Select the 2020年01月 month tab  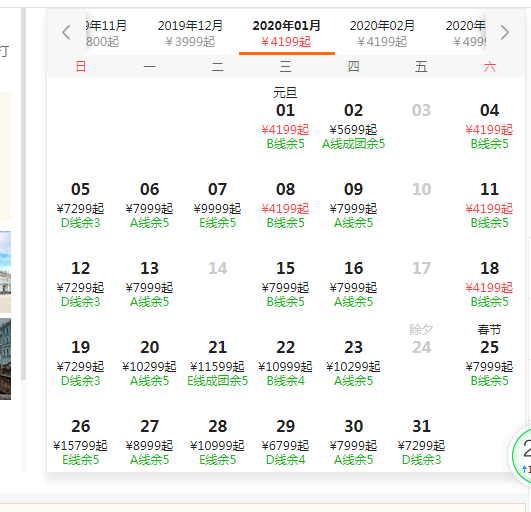tap(287, 33)
